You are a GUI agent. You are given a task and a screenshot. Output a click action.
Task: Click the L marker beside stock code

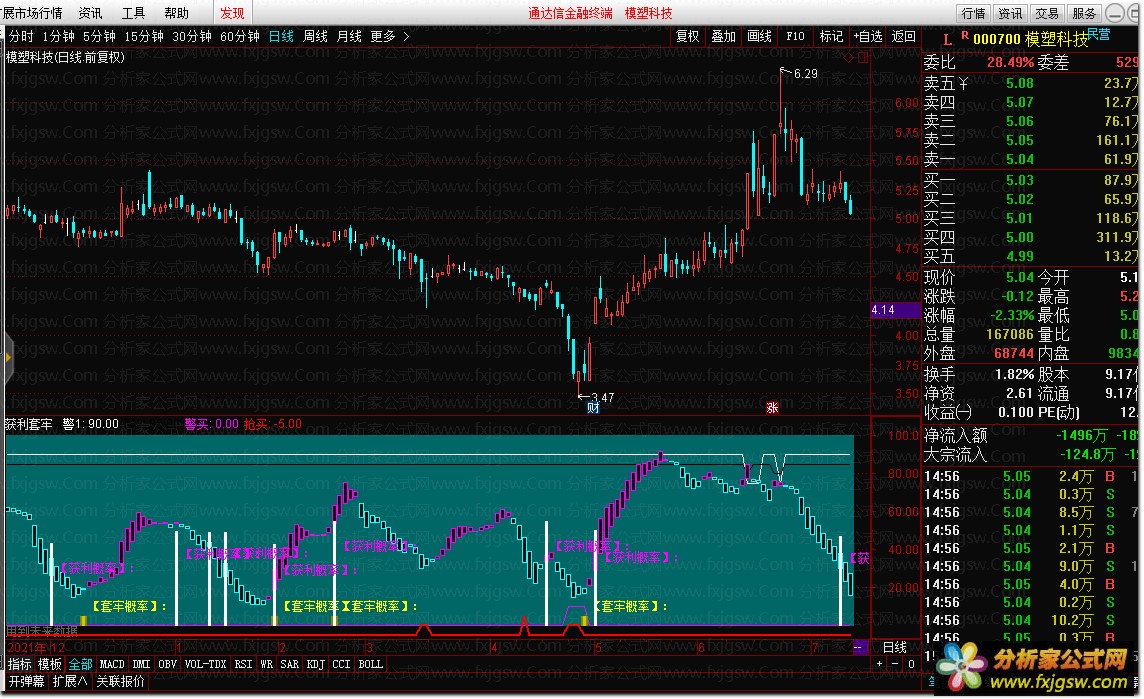click(x=947, y=40)
